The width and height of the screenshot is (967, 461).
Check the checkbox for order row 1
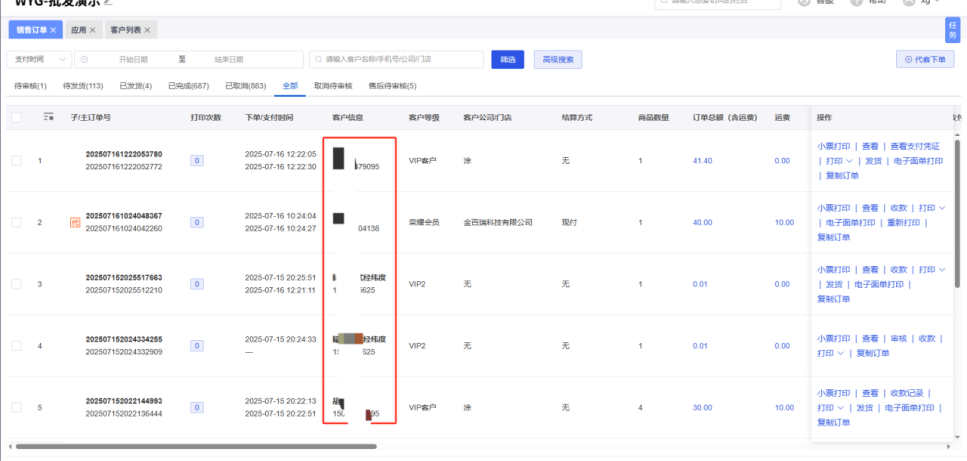coord(16,160)
